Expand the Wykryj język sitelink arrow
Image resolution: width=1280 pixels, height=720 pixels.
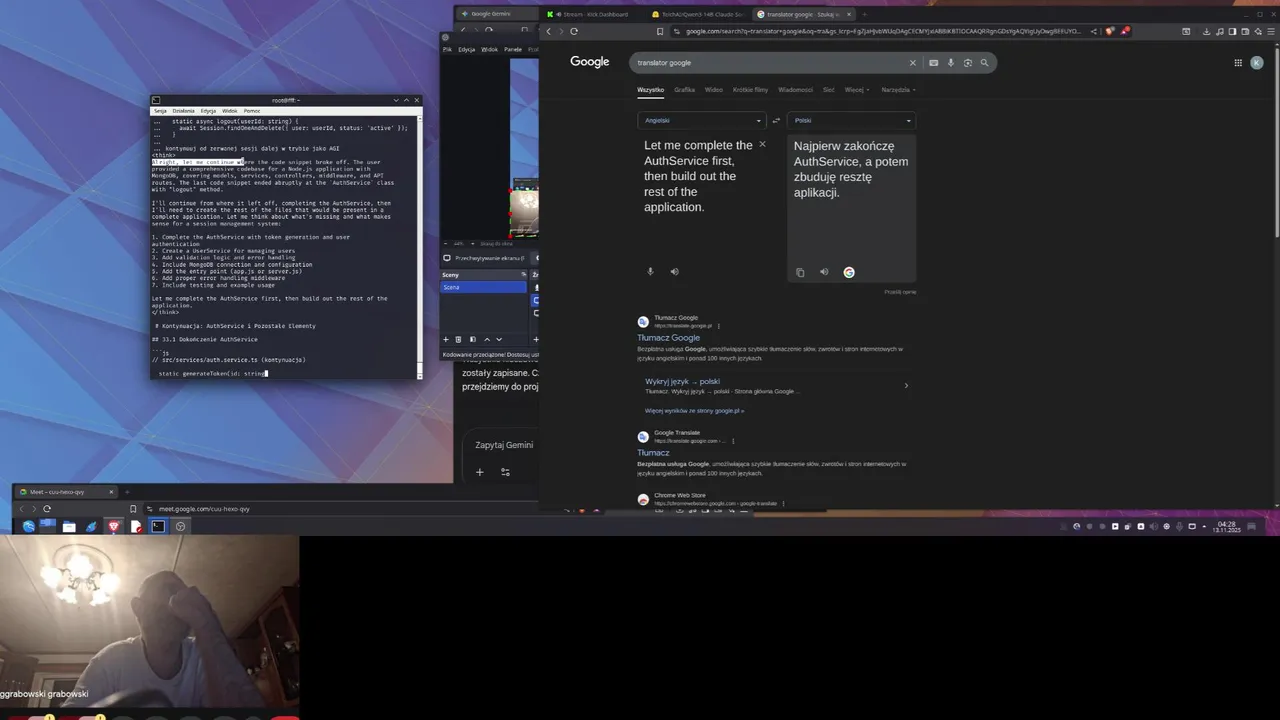pos(906,385)
